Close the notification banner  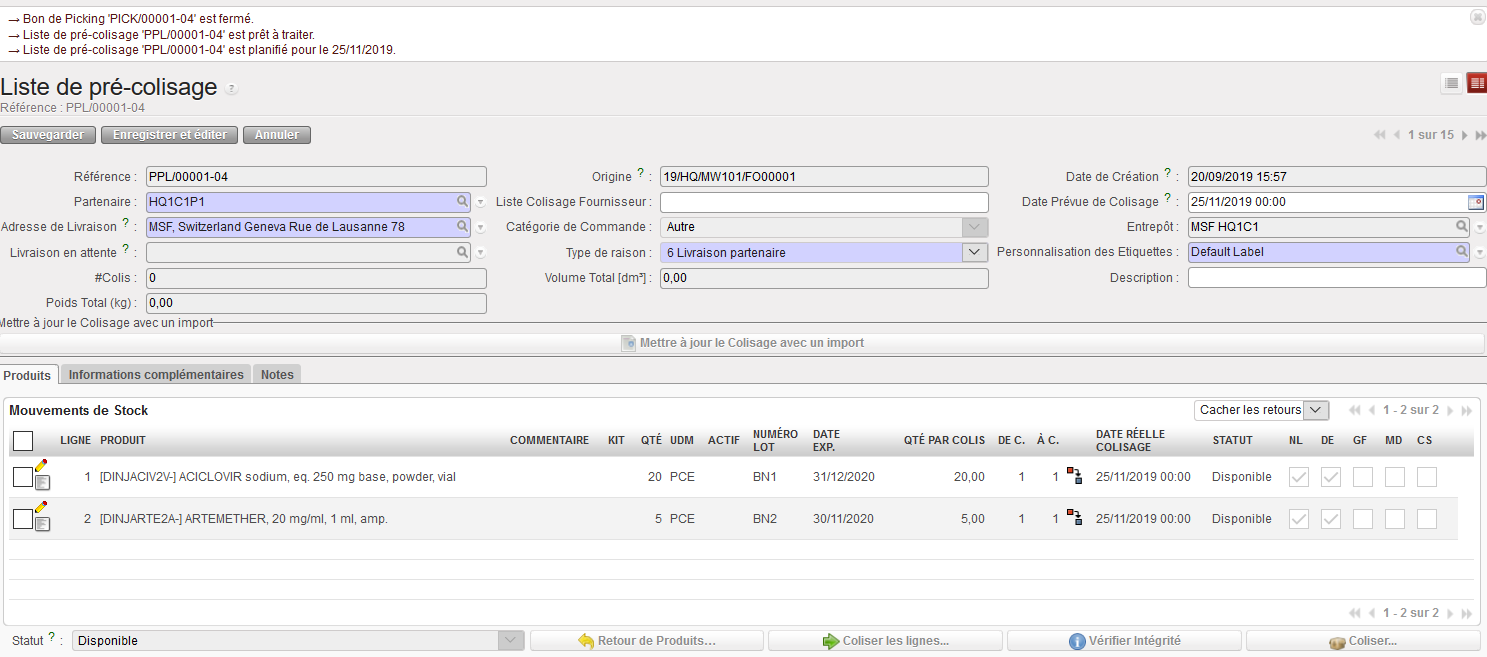(1476, 17)
